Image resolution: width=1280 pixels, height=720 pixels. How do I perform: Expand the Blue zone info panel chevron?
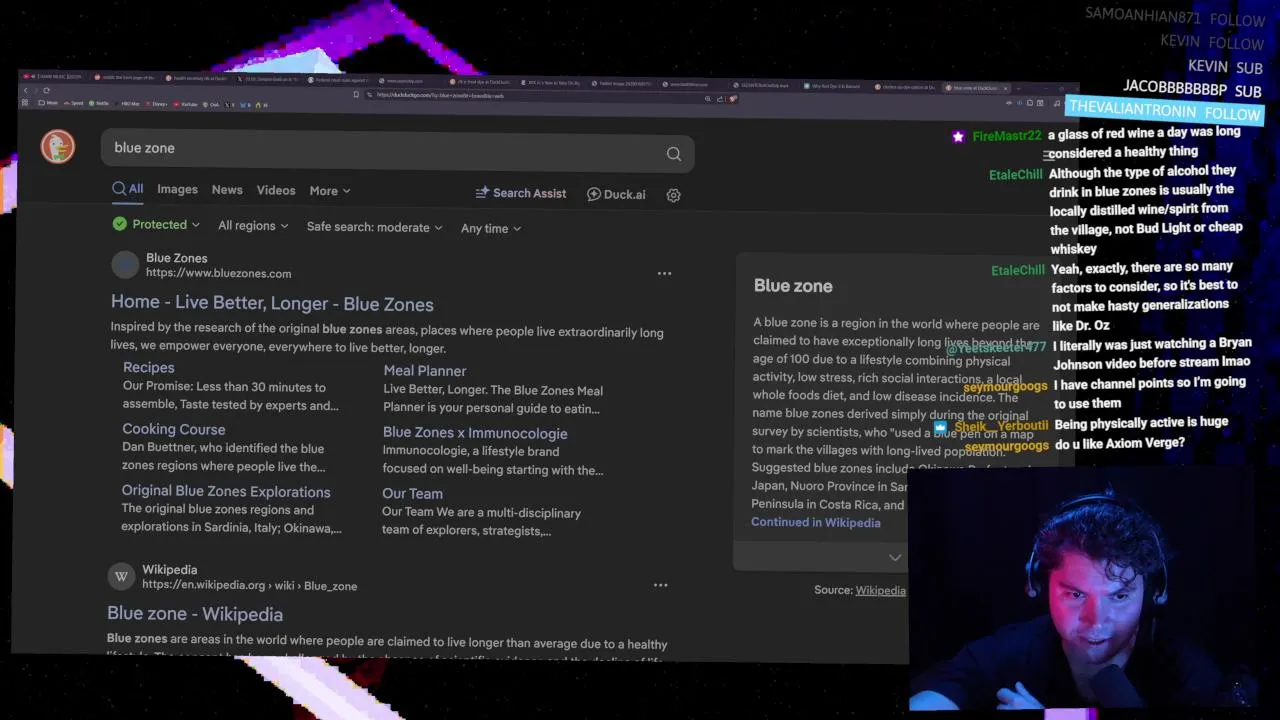coord(895,558)
